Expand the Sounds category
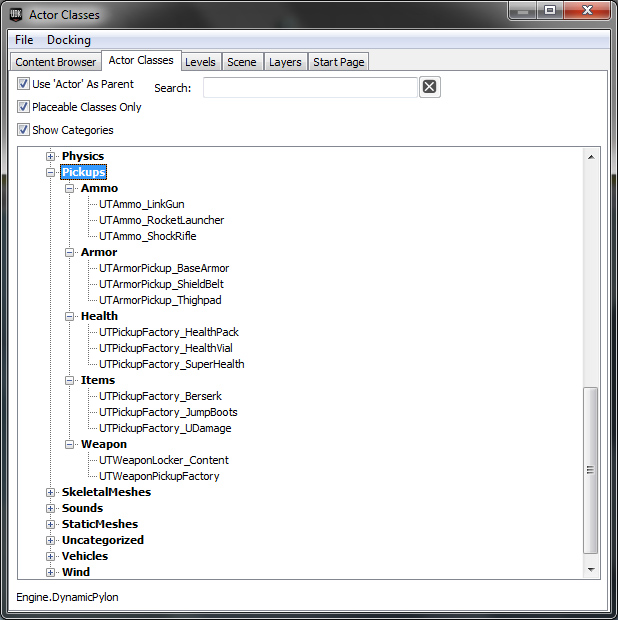618x620 pixels. pyautogui.click(x=50, y=508)
